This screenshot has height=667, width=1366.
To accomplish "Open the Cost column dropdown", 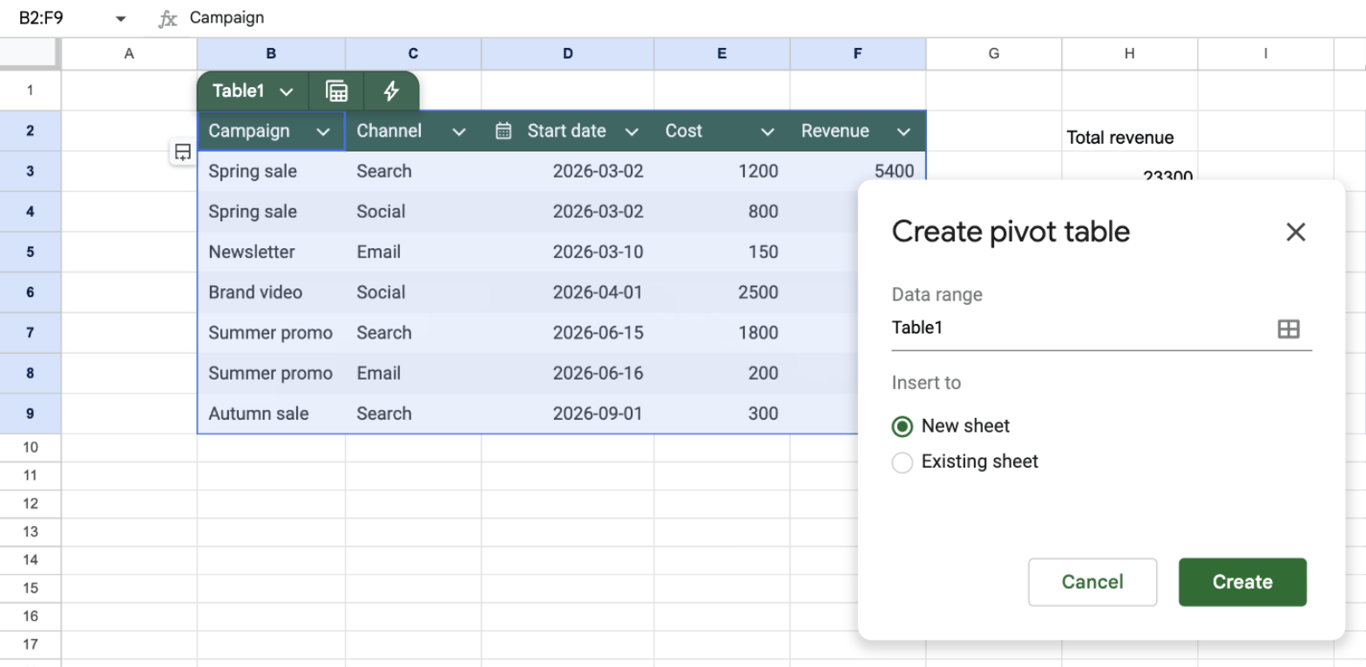I will coord(767,132).
